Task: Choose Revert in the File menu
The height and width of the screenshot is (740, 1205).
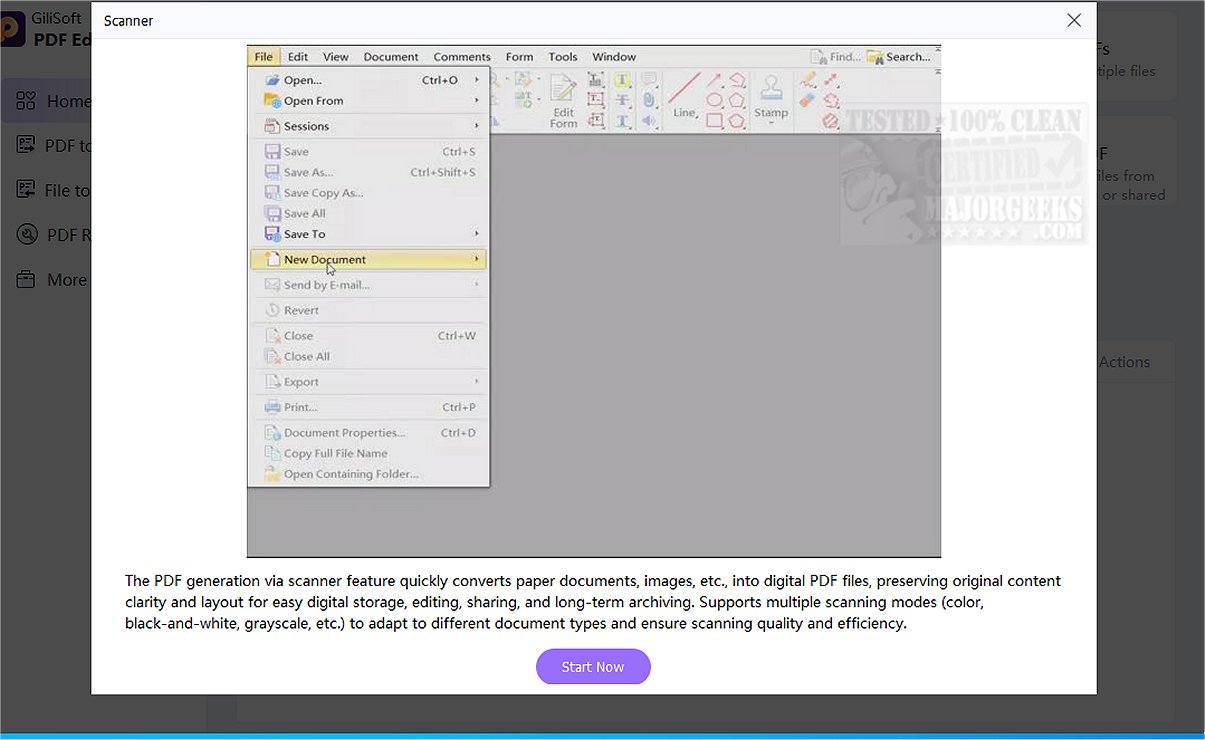Action: tap(368, 310)
